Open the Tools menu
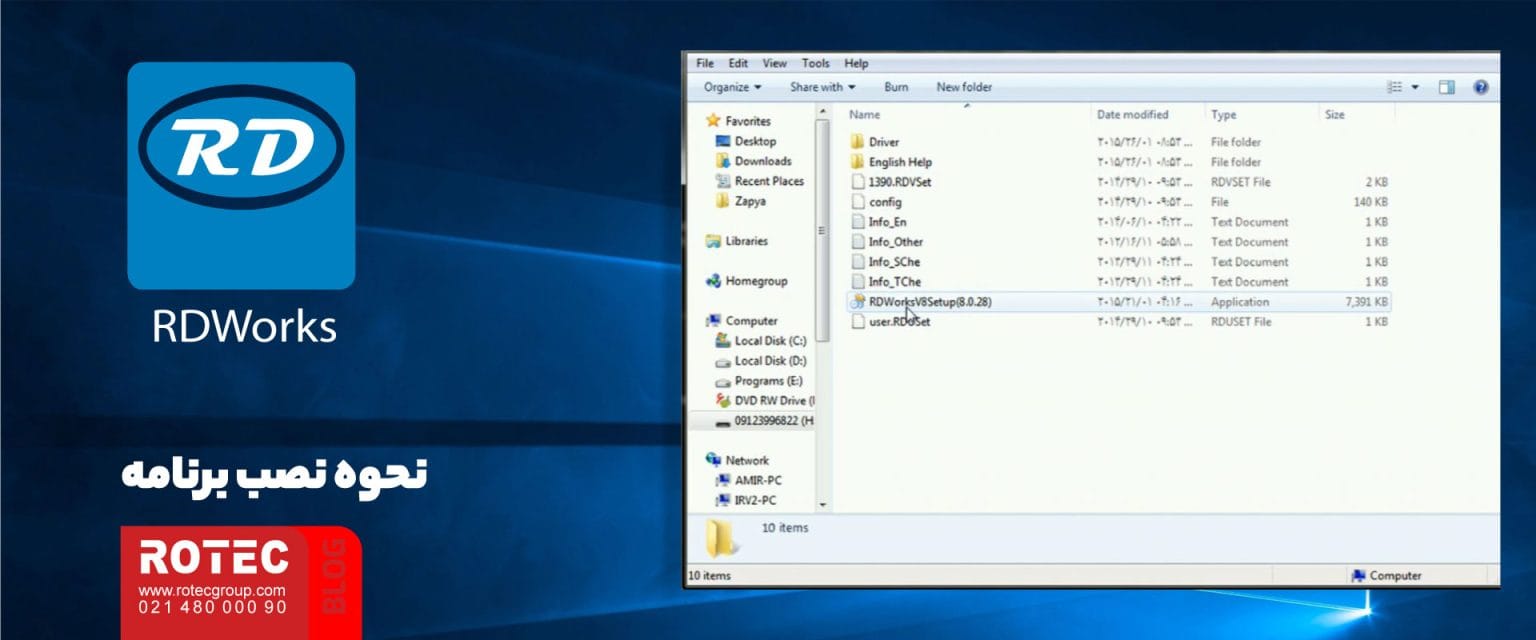Image resolution: width=1536 pixels, height=640 pixels. (815, 63)
